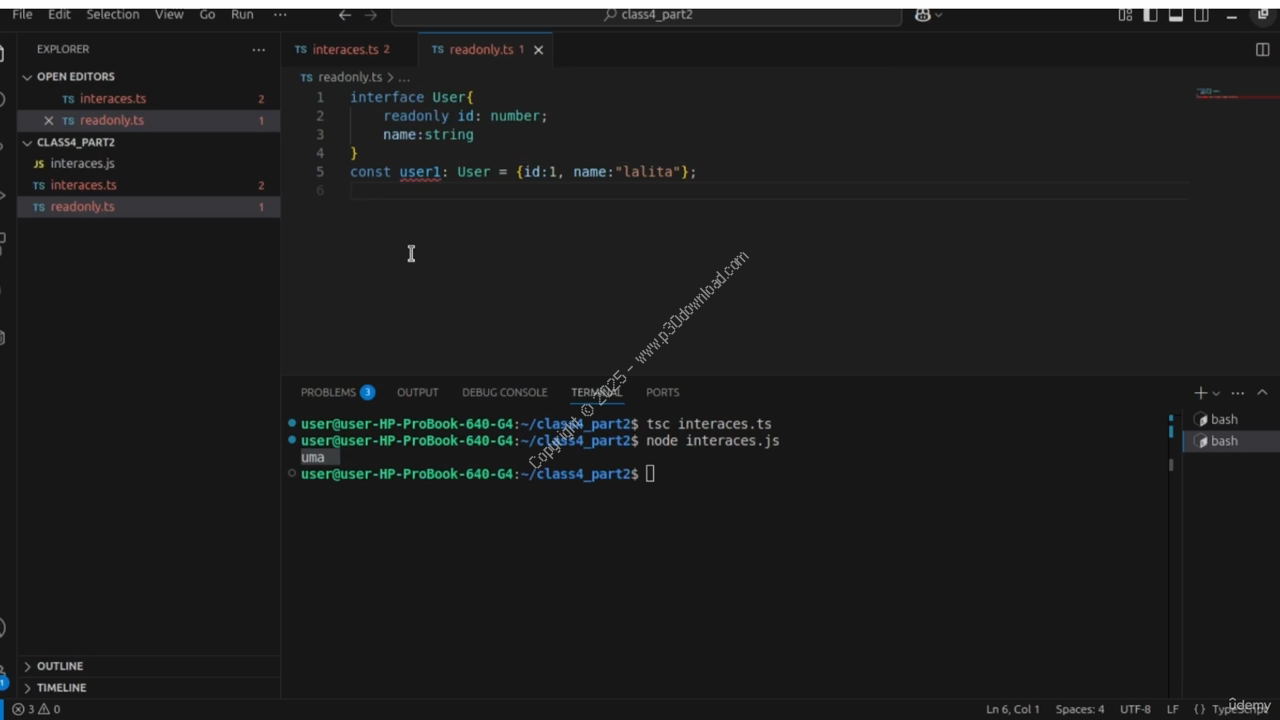Open the Copilot chat icon in title bar

pos(922,15)
